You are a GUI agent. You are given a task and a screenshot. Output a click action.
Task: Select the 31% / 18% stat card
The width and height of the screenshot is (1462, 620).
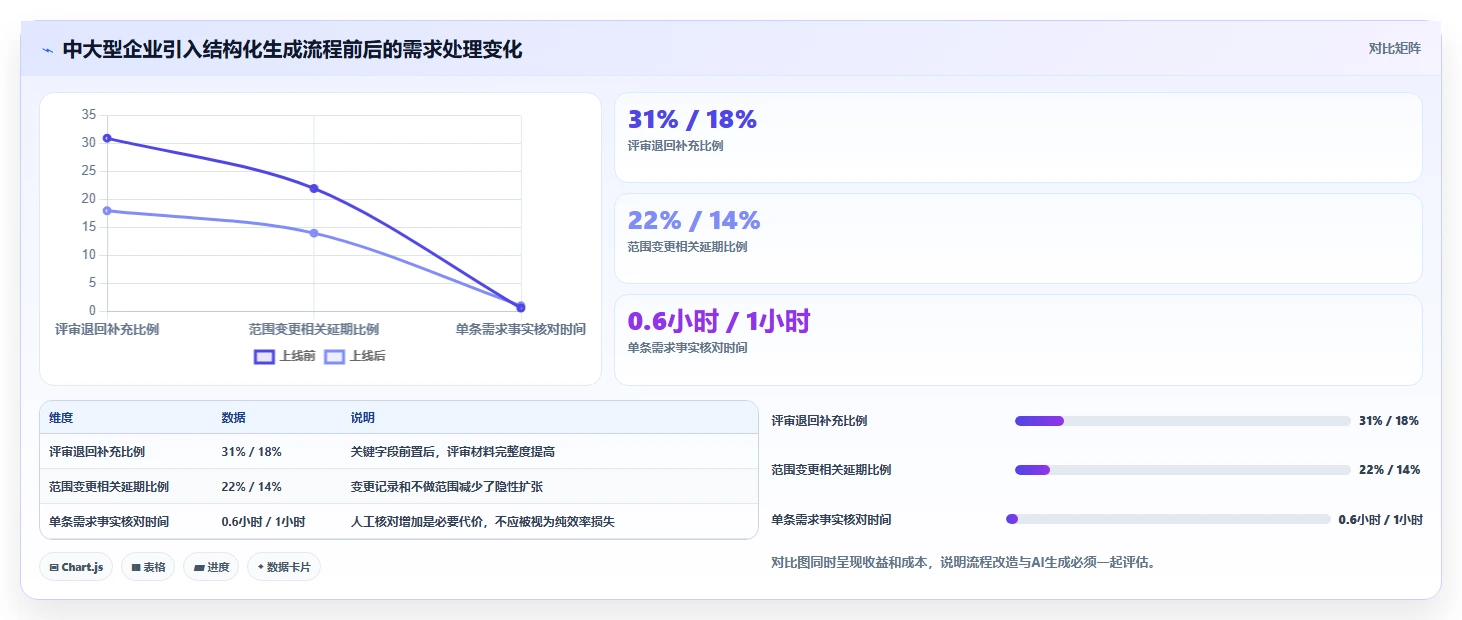pos(1018,138)
